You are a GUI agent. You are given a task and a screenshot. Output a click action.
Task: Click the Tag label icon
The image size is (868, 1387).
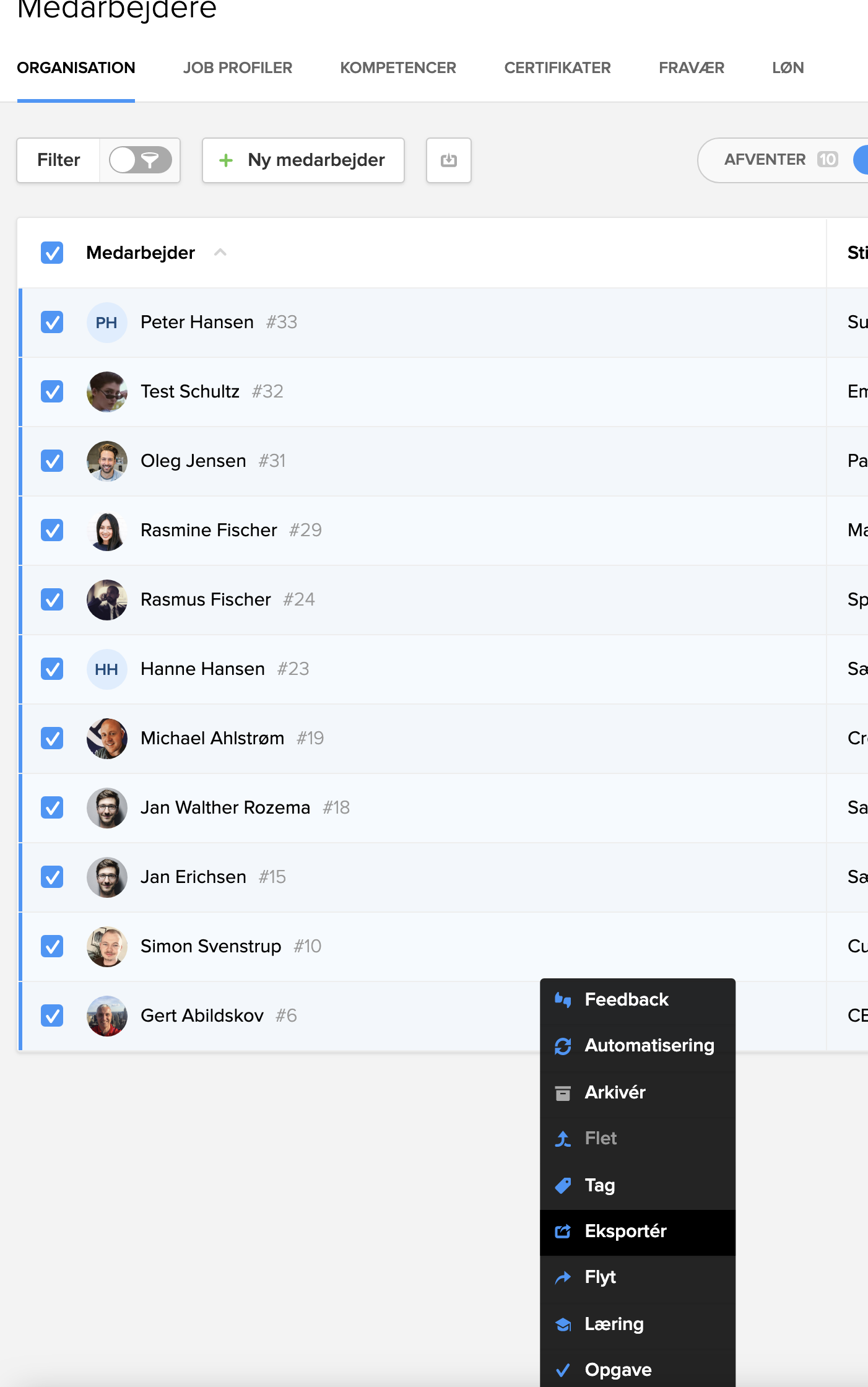pyautogui.click(x=563, y=1185)
